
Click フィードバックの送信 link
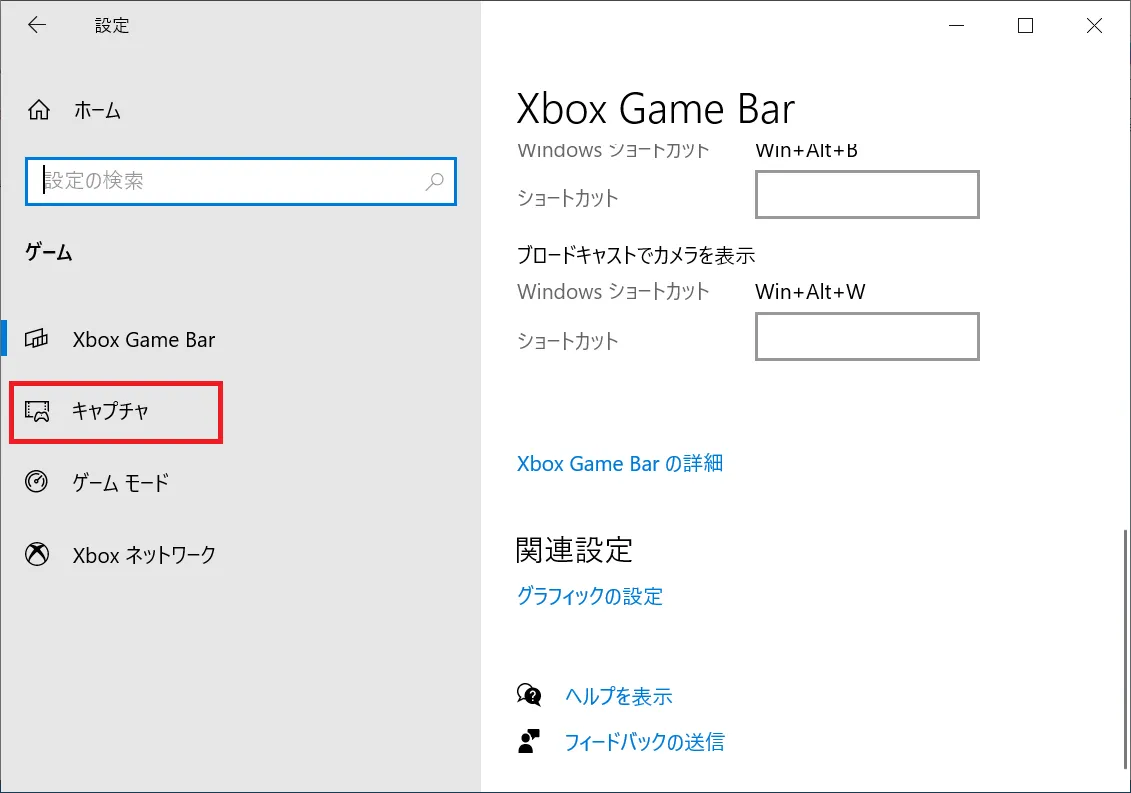[644, 742]
